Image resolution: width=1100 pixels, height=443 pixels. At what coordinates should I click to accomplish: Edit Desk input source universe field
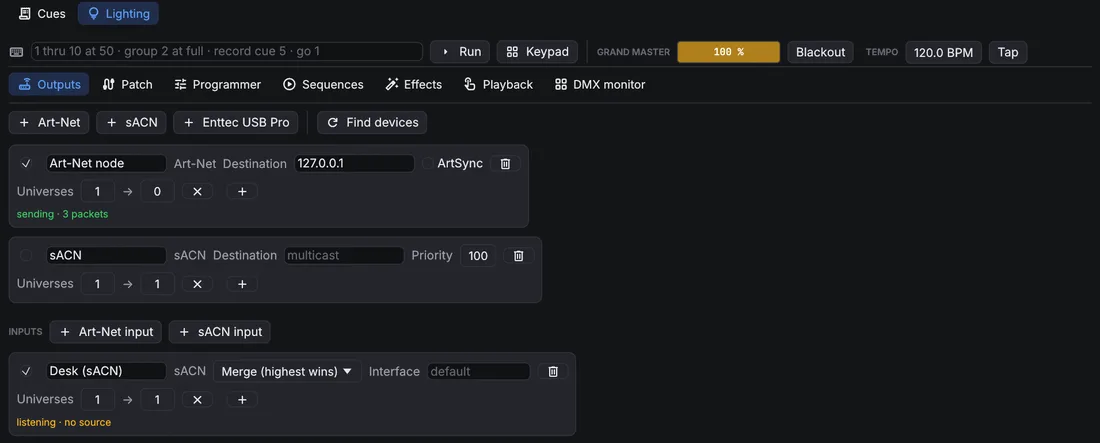(x=98, y=399)
